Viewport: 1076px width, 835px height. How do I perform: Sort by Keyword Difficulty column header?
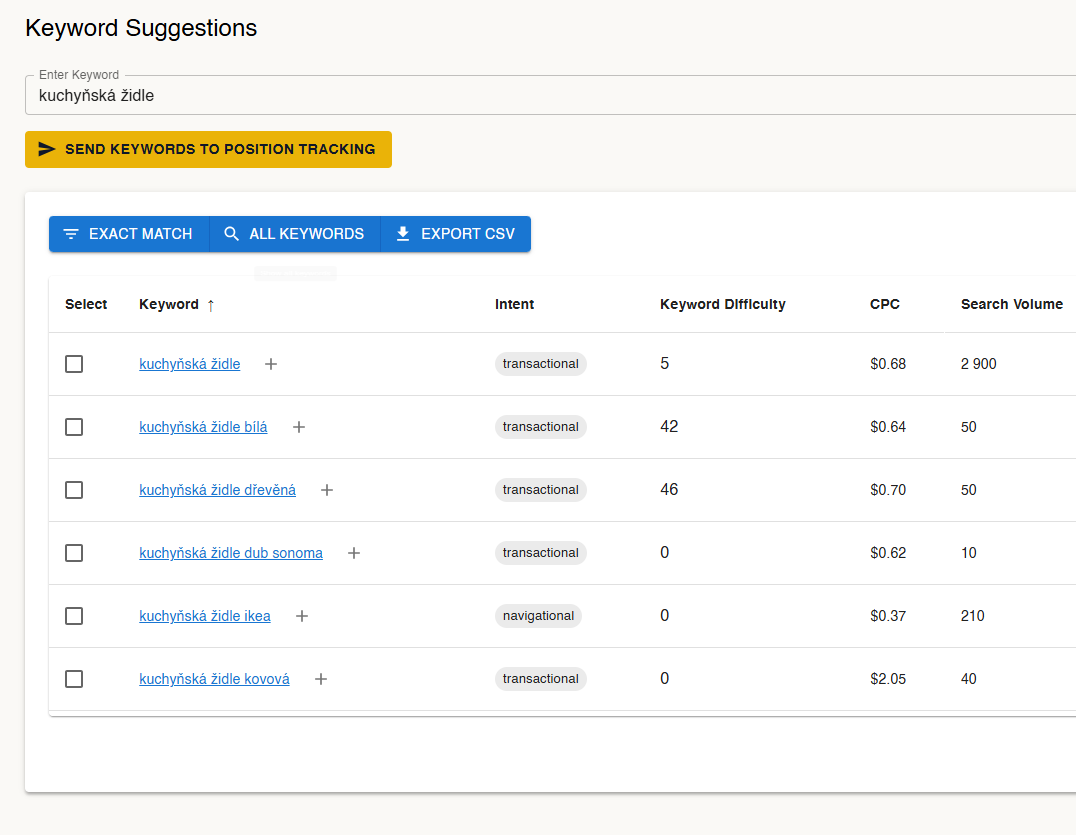[722, 304]
